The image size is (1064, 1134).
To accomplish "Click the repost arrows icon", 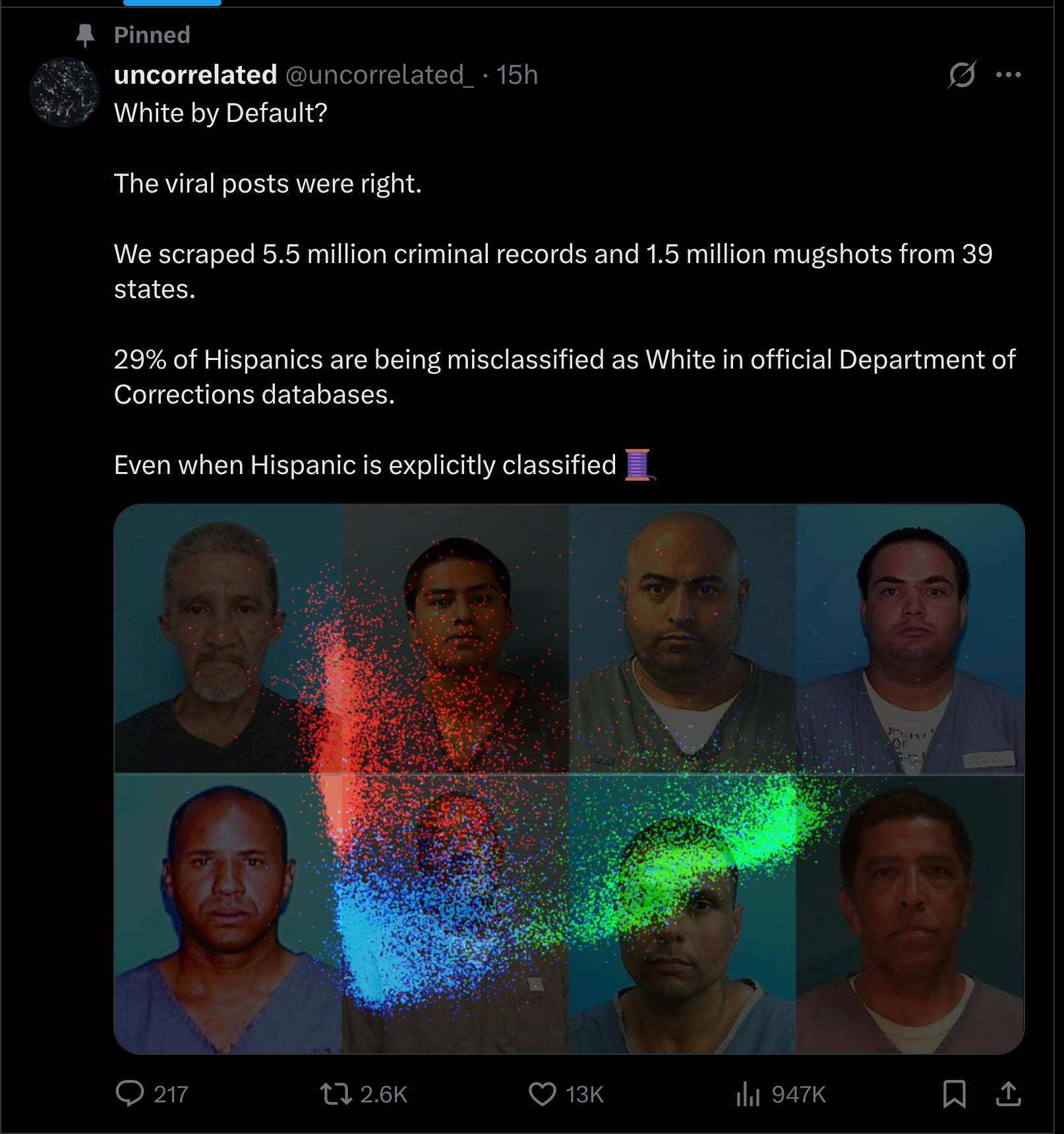I will [336, 1094].
